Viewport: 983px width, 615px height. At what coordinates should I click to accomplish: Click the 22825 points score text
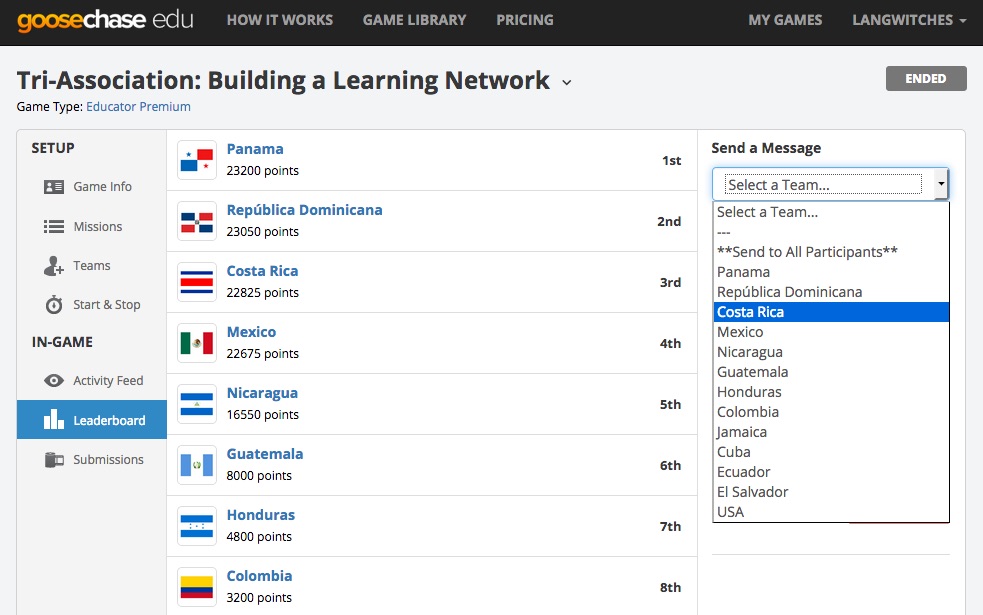click(x=263, y=293)
